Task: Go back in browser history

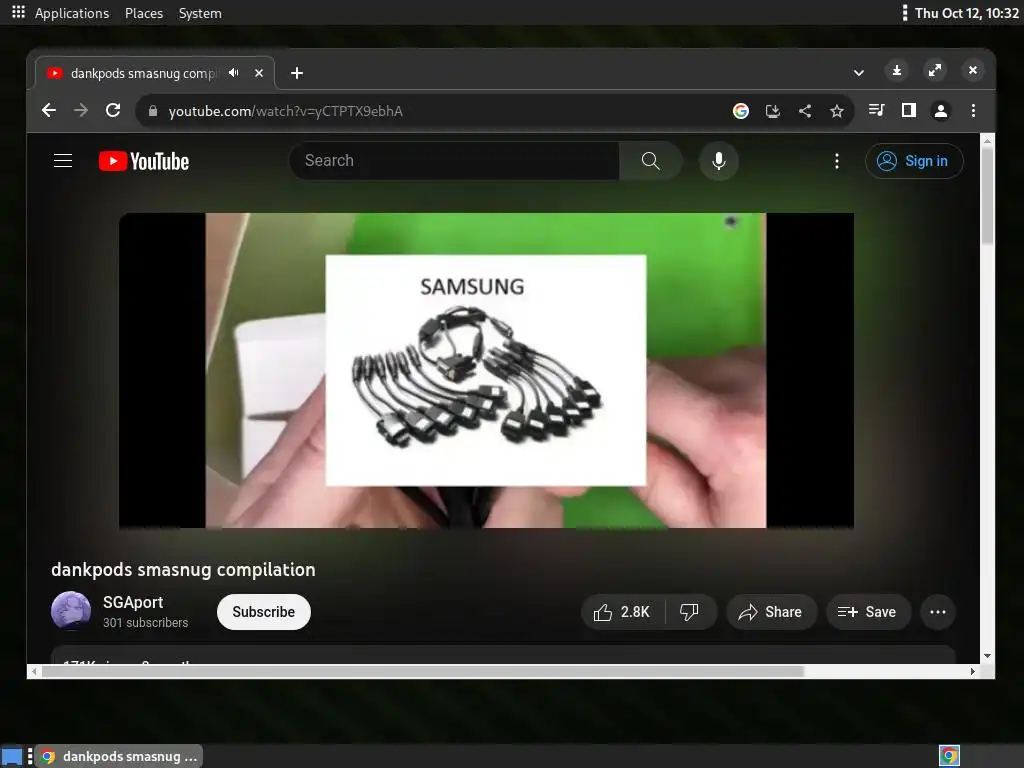Action: 49,110
